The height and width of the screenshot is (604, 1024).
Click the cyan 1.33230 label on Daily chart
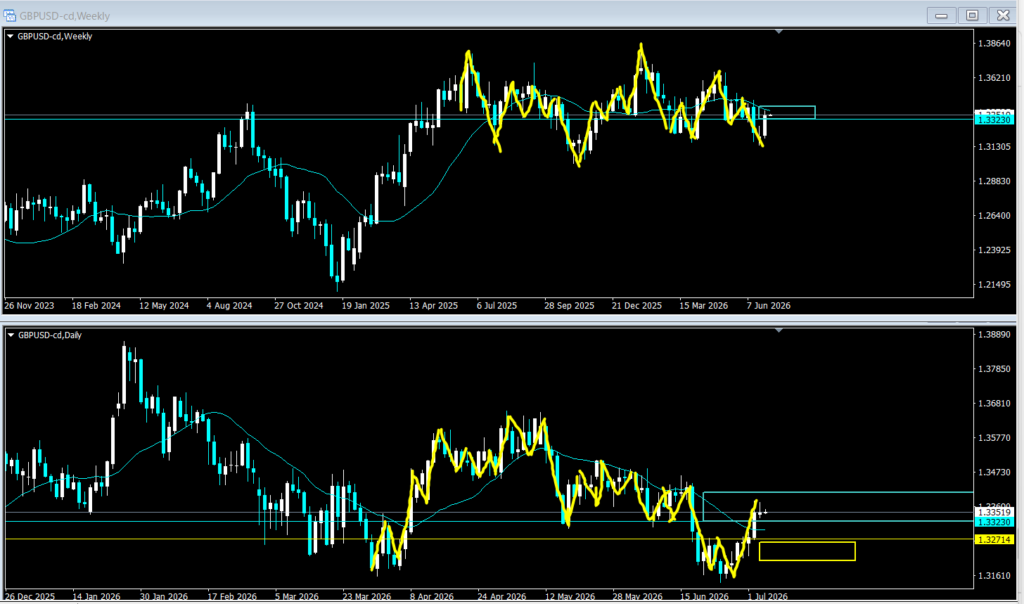(x=994, y=522)
